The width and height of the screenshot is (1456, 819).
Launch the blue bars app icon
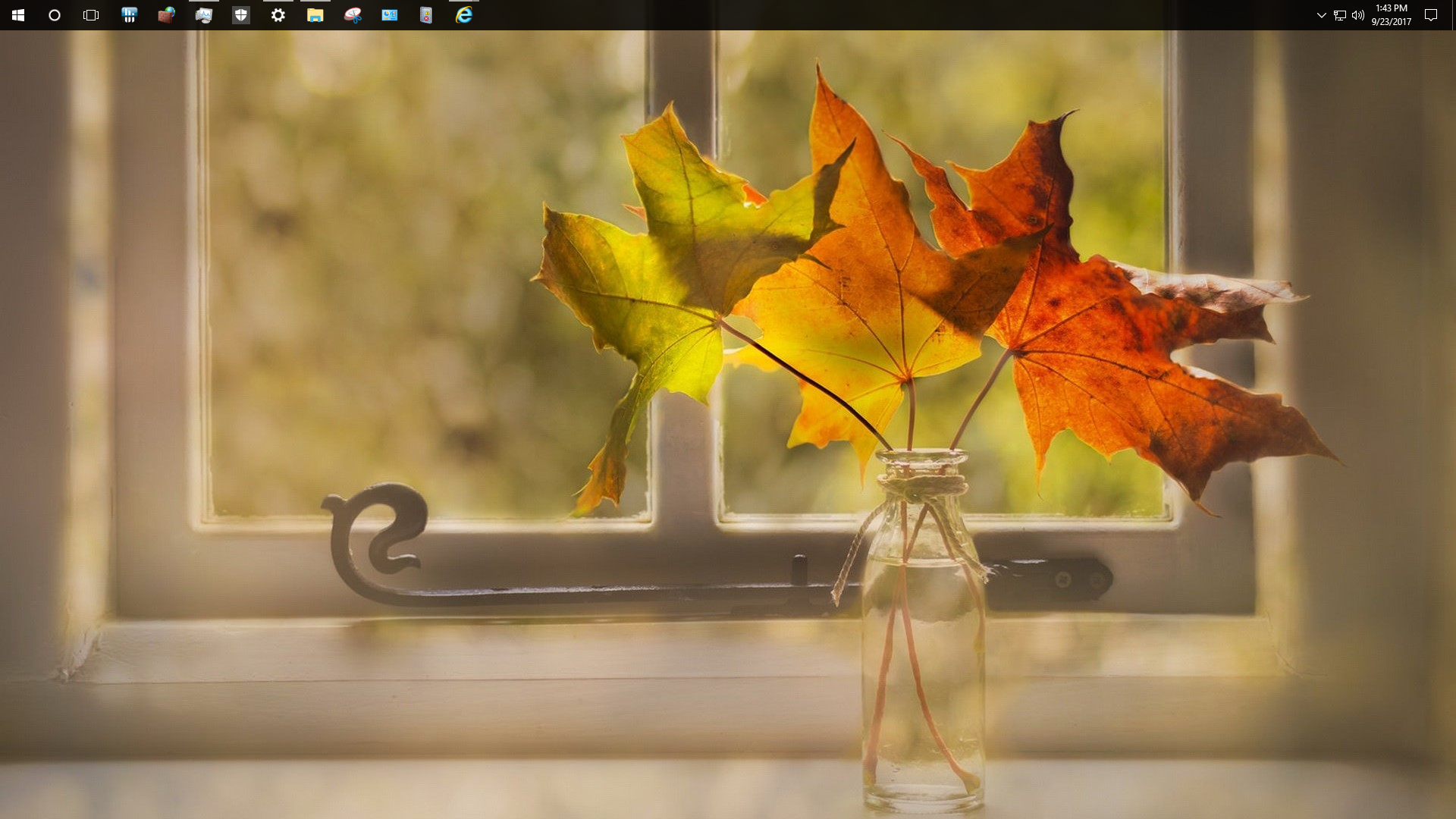pyautogui.click(x=129, y=15)
